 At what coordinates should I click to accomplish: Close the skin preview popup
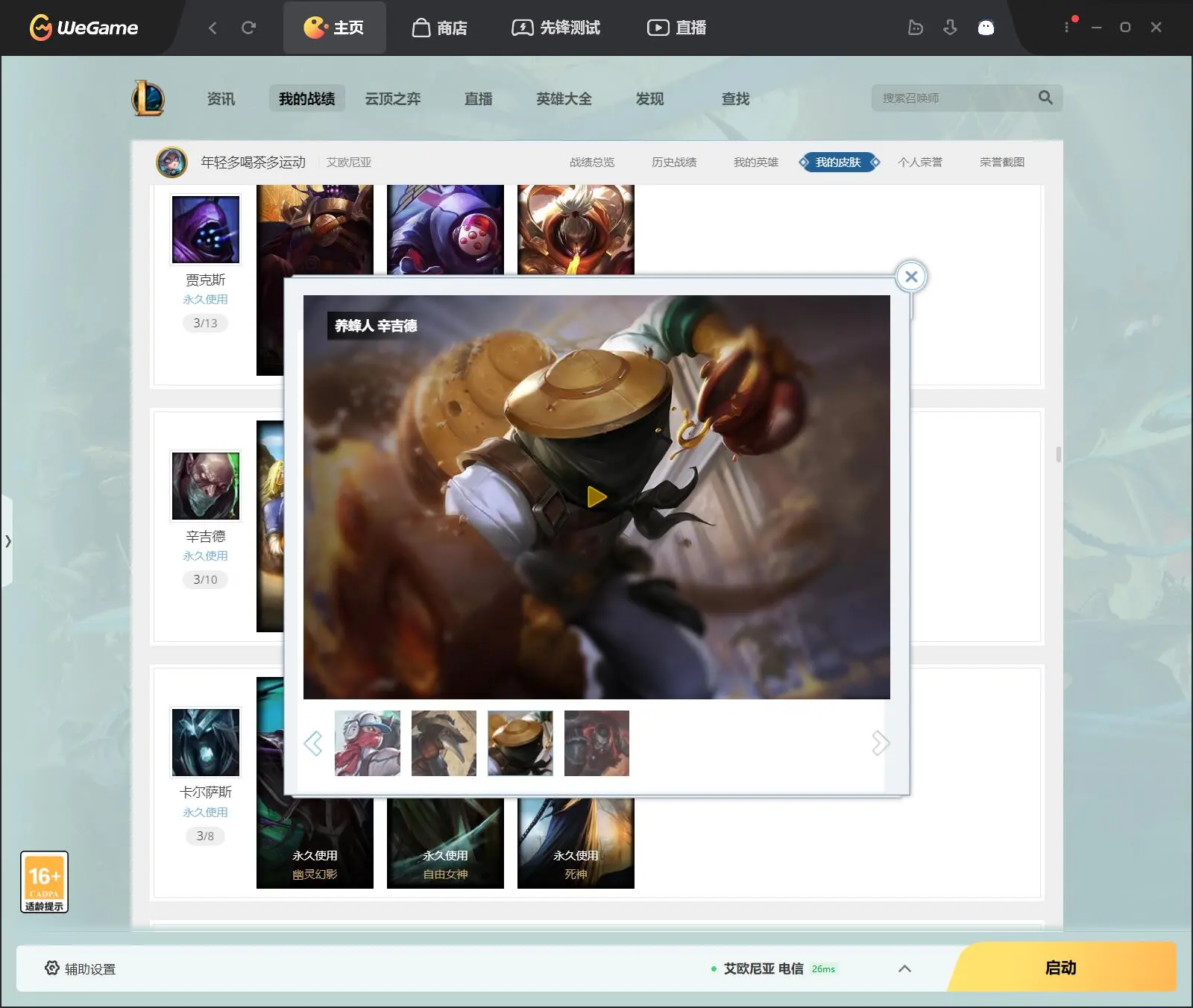tap(911, 277)
